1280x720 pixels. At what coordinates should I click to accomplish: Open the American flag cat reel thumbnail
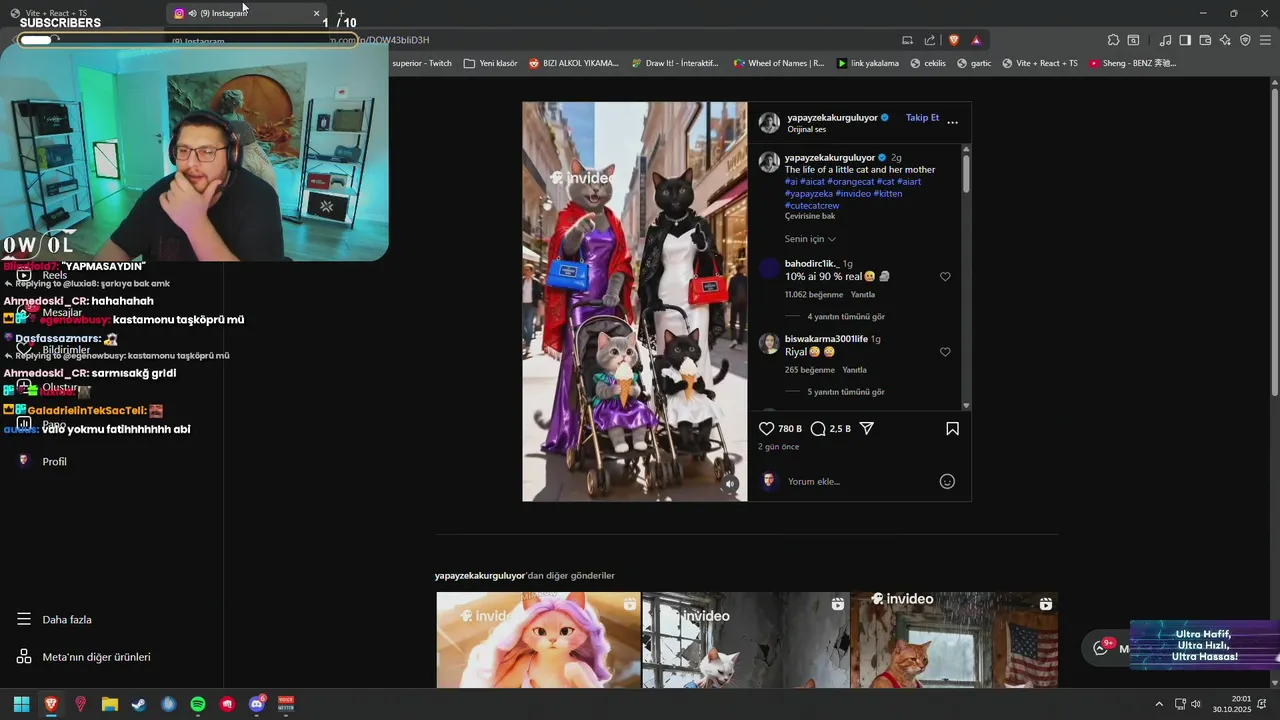[x=954, y=640]
